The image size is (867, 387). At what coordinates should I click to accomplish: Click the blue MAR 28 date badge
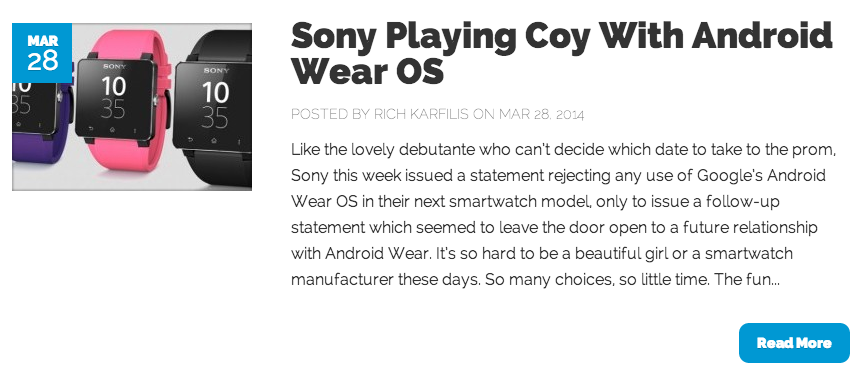click(x=42, y=53)
